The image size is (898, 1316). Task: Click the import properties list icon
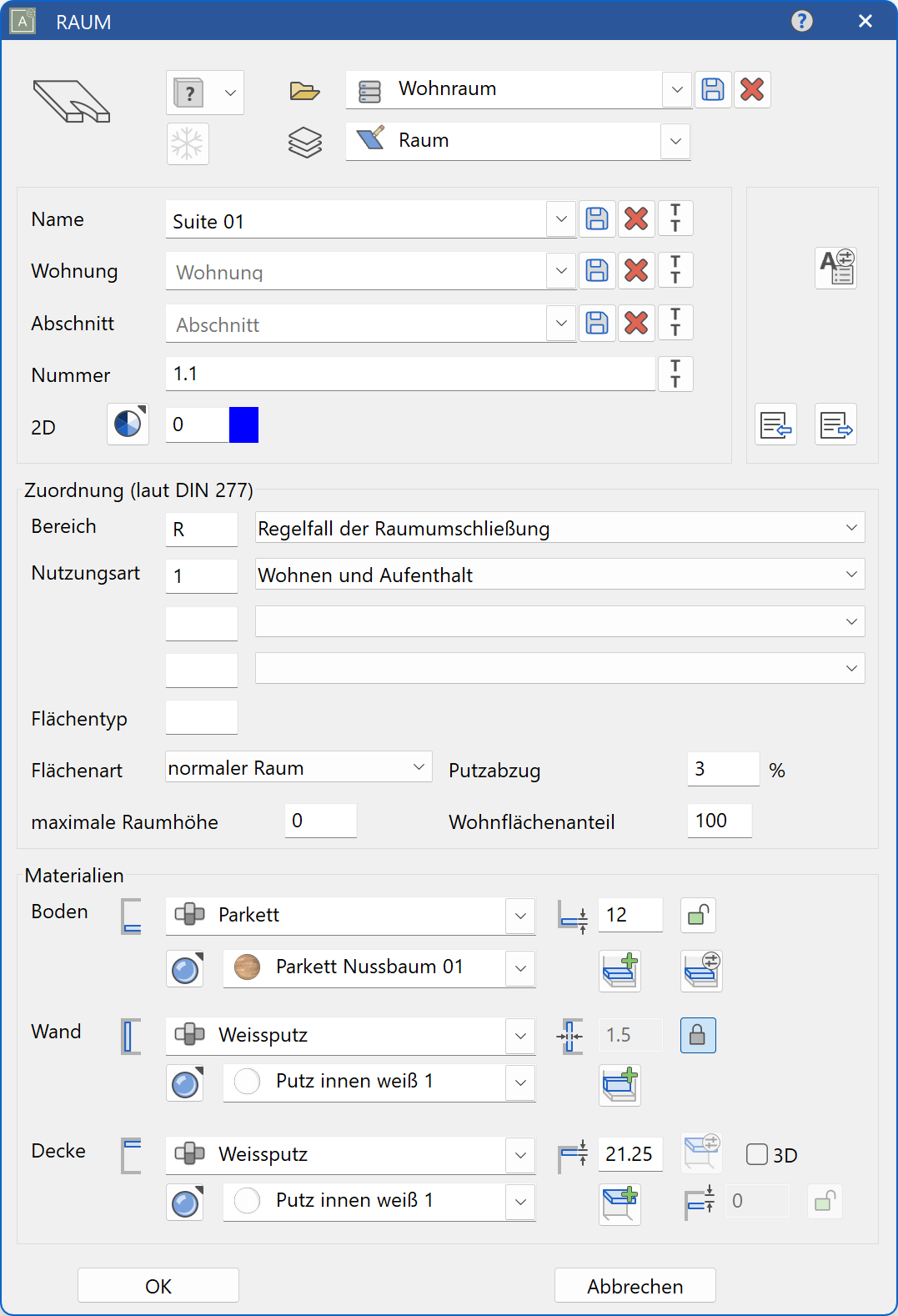pos(776,424)
